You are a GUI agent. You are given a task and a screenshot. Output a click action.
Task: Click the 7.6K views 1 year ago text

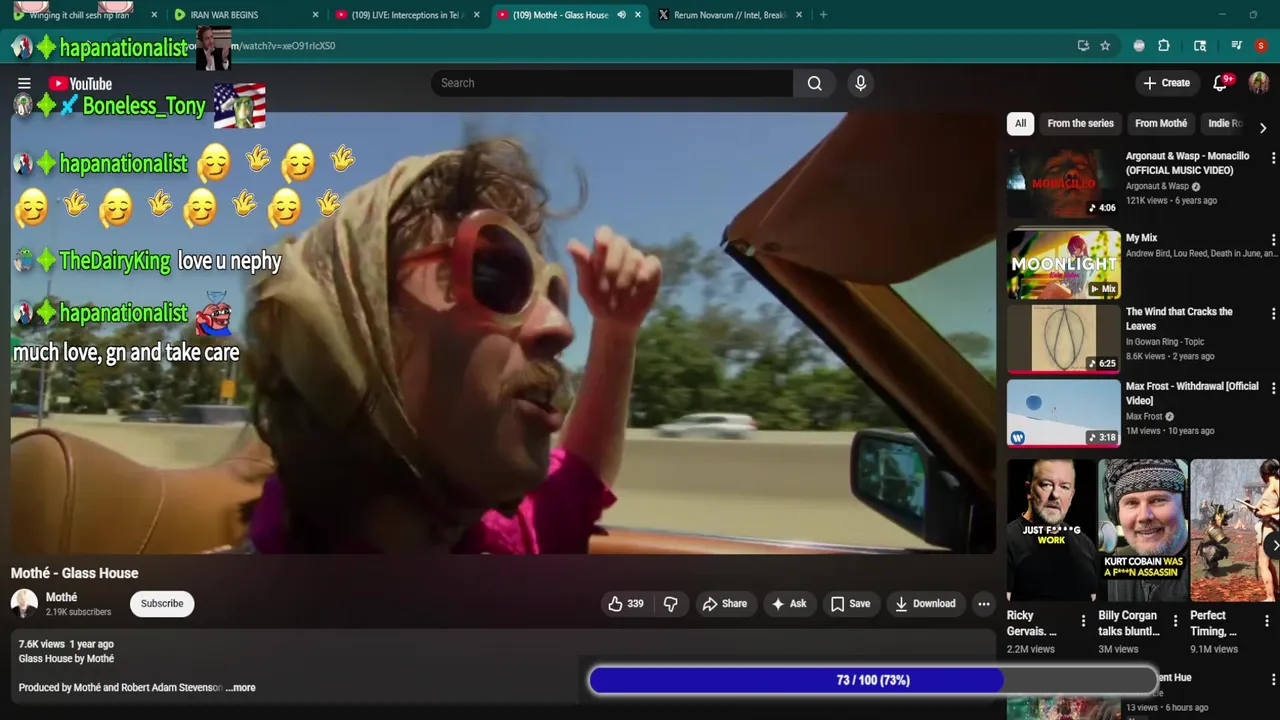66,644
